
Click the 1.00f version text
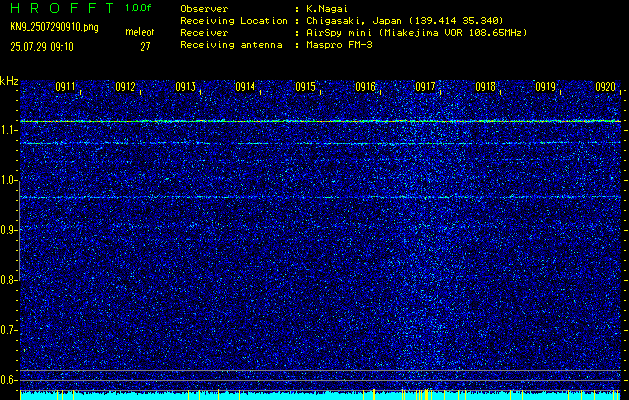click(x=138, y=8)
